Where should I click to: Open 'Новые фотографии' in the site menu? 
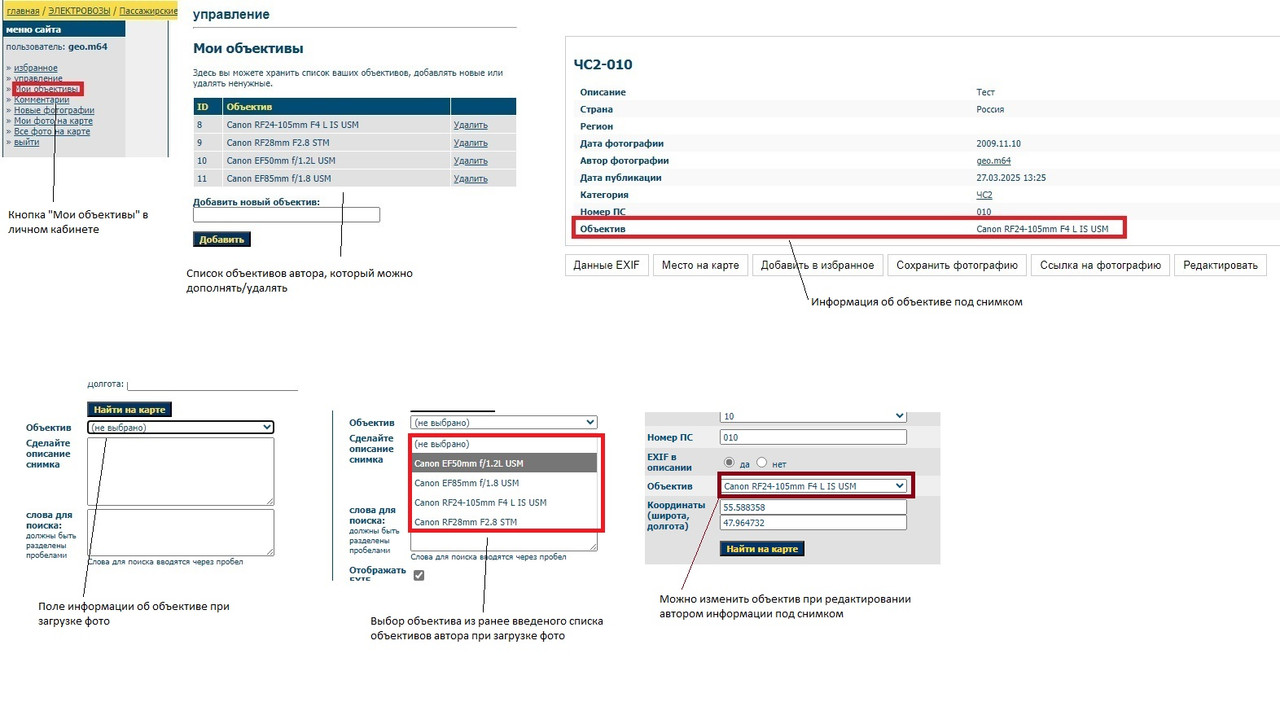[54, 110]
